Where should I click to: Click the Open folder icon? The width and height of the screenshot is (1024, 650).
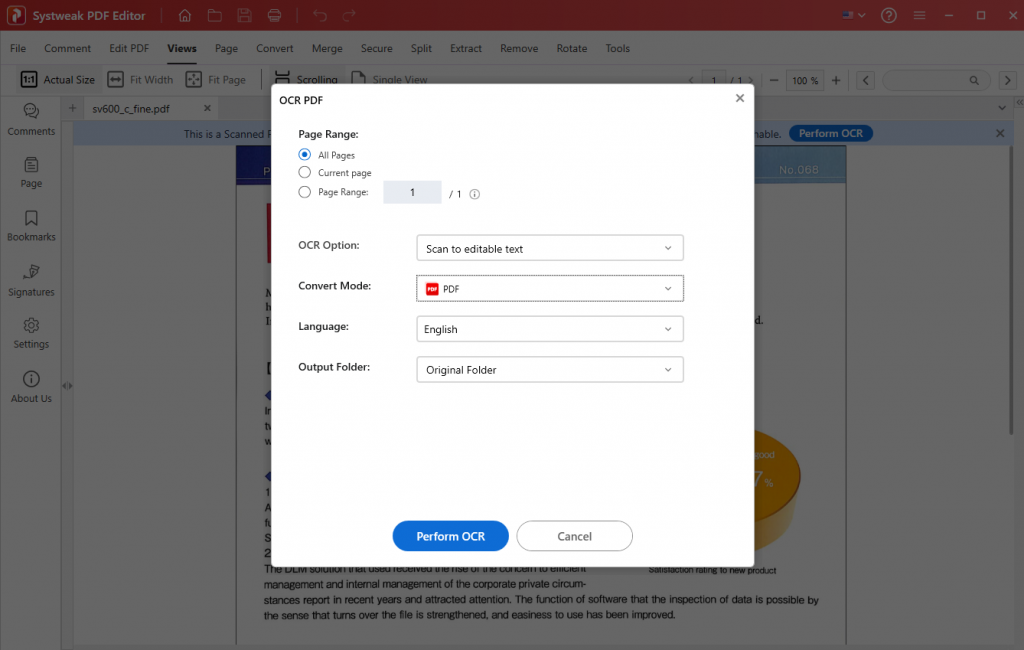click(215, 15)
